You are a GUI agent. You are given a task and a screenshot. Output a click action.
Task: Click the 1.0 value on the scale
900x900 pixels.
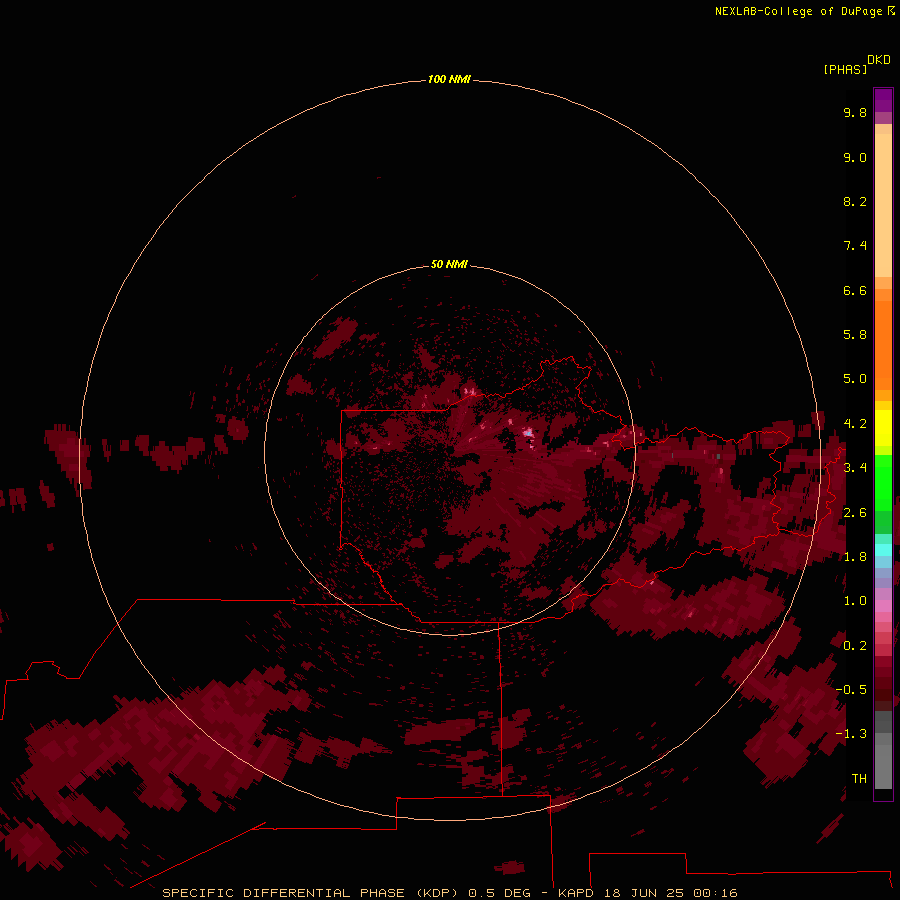[855, 600]
